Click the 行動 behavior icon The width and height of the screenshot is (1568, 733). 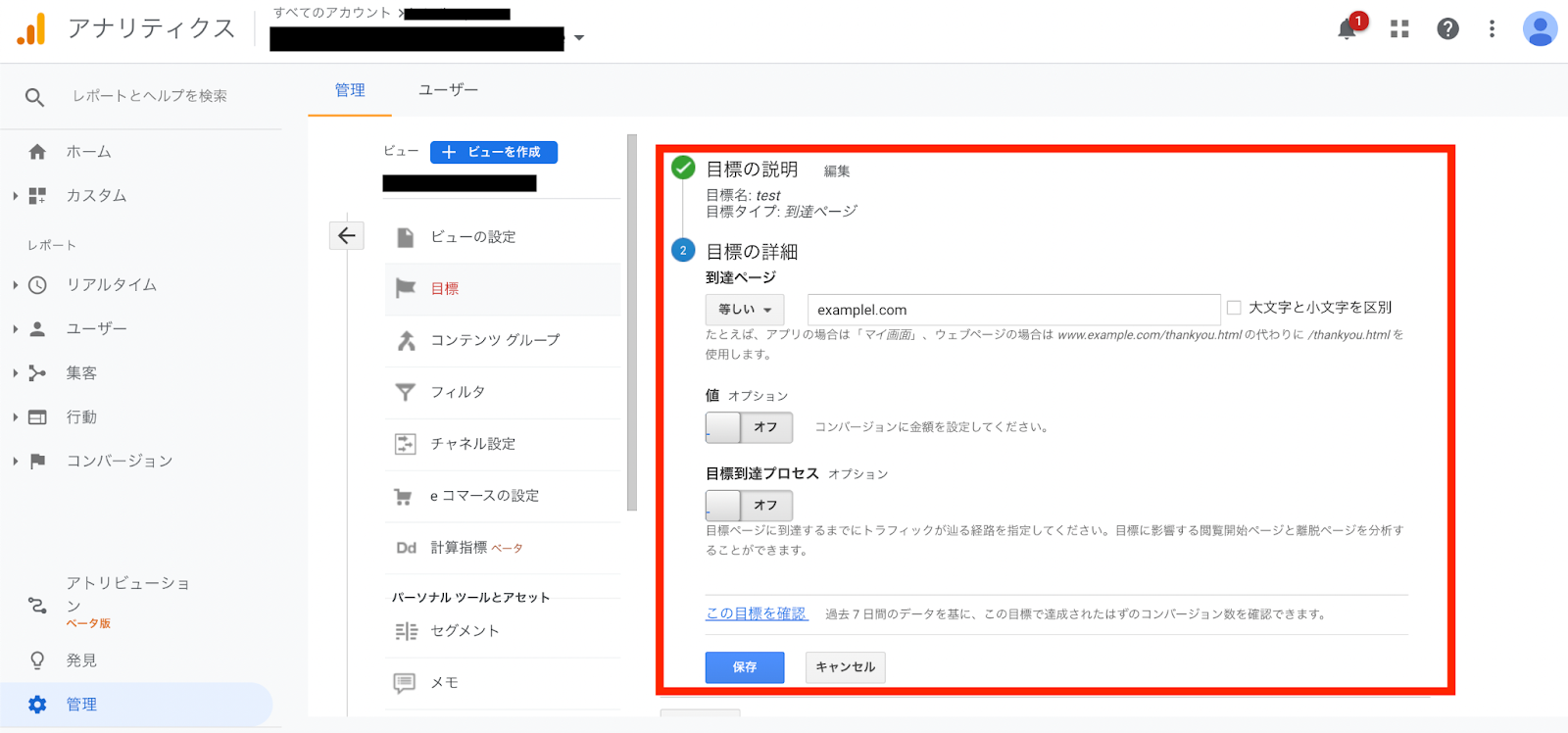[x=37, y=417]
